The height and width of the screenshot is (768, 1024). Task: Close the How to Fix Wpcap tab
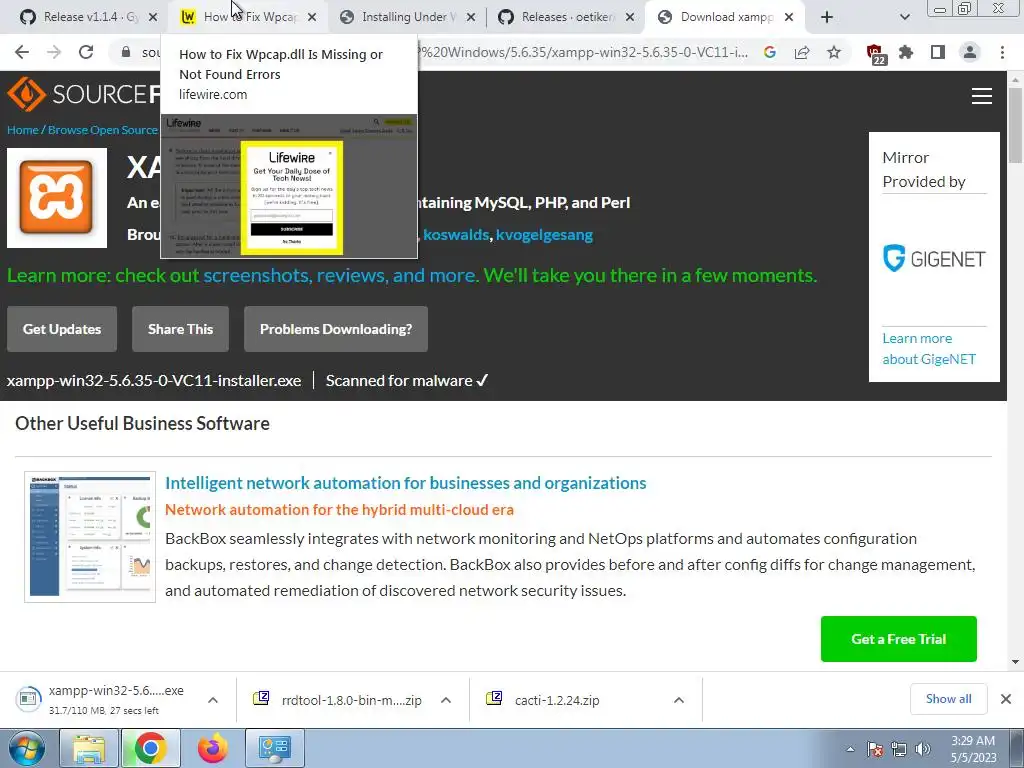pyautogui.click(x=312, y=17)
